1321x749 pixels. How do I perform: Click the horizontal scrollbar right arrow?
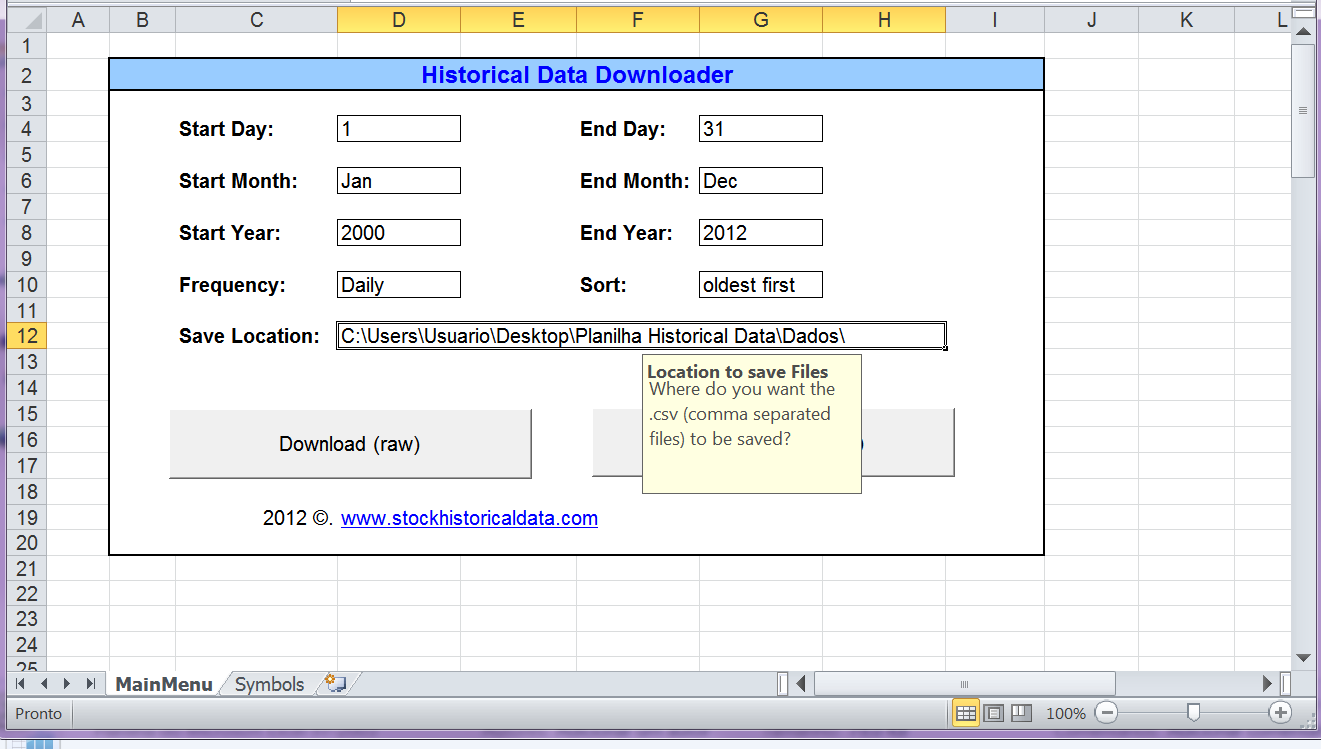pos(1267,684)
